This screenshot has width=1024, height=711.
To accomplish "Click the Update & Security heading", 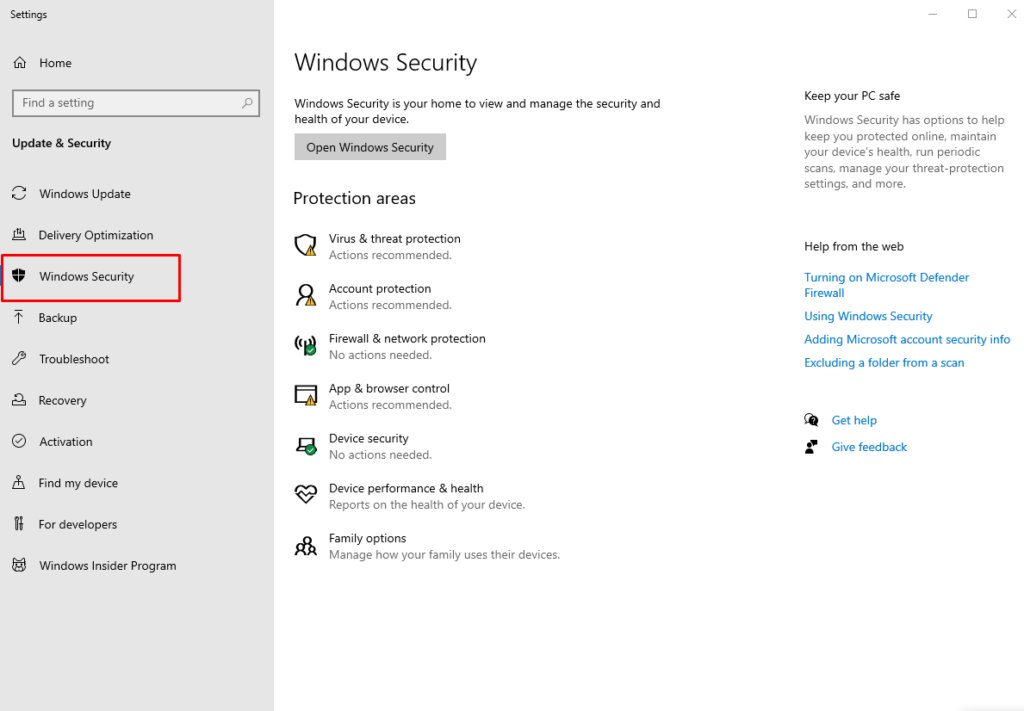I will click(x=61, y=143).
